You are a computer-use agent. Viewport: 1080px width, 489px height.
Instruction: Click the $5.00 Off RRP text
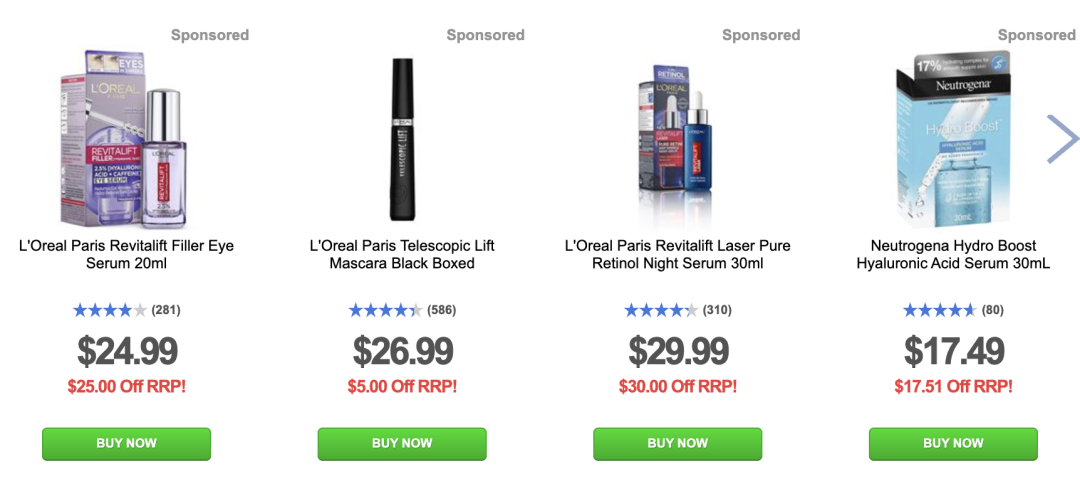(x=402, y=386)
